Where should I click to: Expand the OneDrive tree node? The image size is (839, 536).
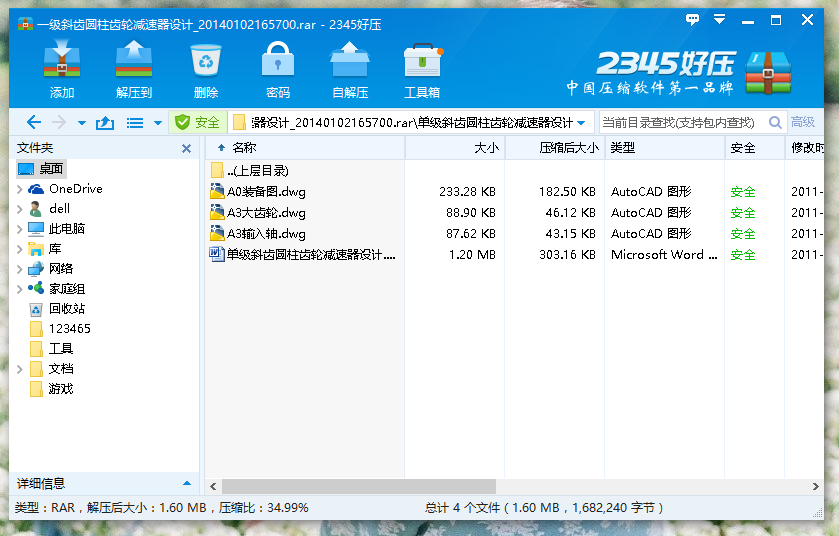tap(20, 189)
